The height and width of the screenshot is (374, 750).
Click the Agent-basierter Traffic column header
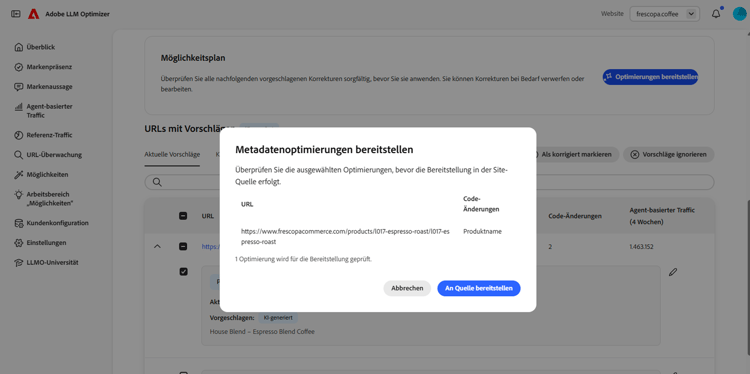pos(662,216)
